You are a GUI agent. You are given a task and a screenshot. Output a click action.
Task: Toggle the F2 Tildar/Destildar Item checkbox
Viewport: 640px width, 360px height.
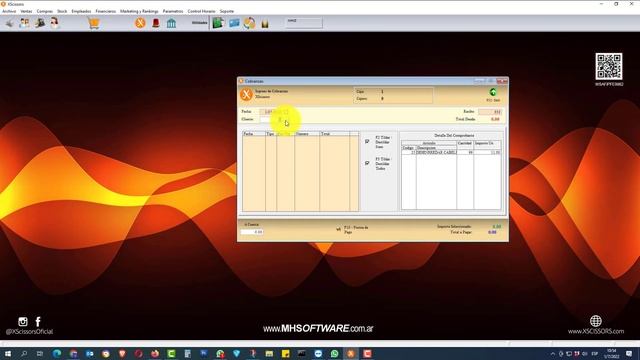(367, 141)
